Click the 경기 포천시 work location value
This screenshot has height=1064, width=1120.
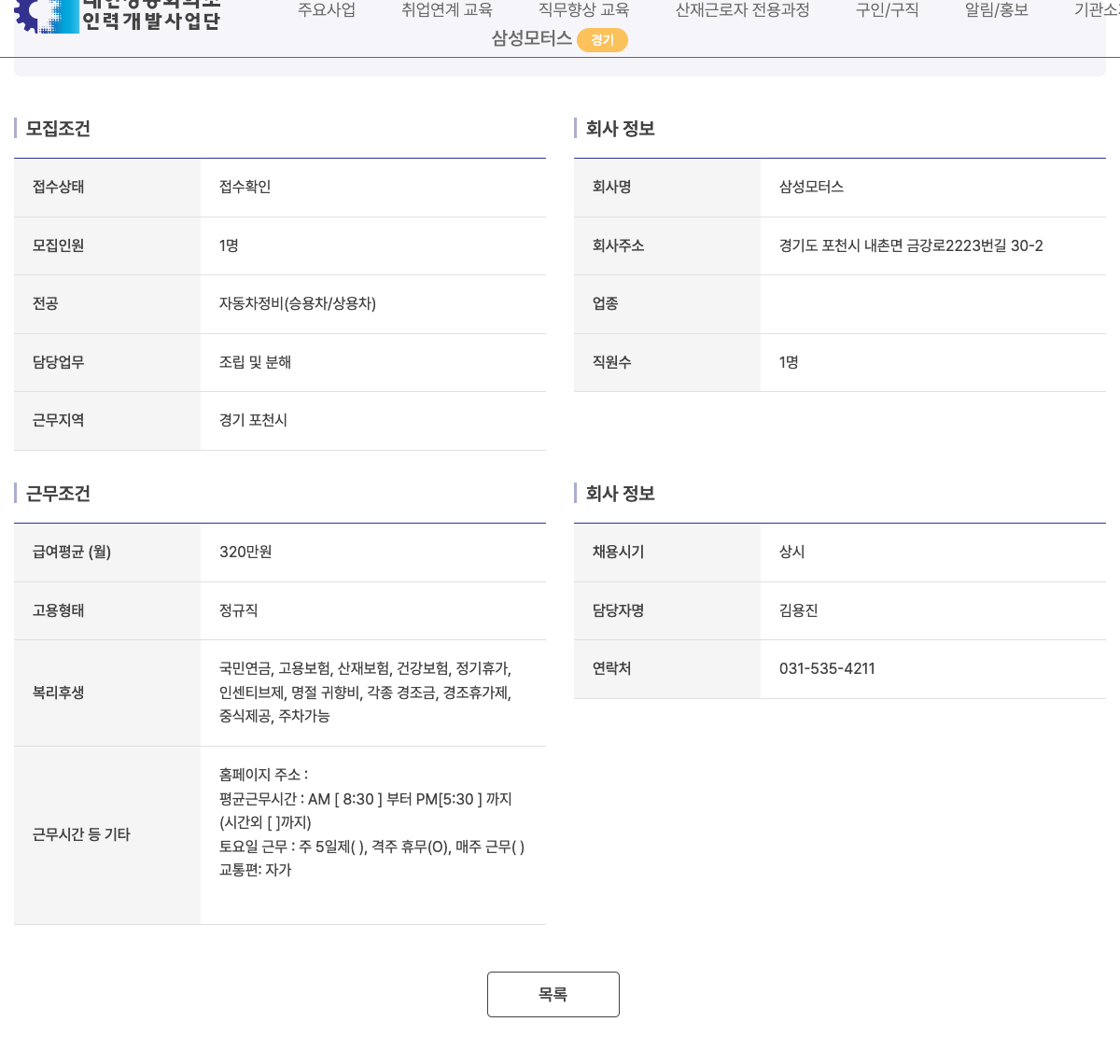click(x=254, y=420)
